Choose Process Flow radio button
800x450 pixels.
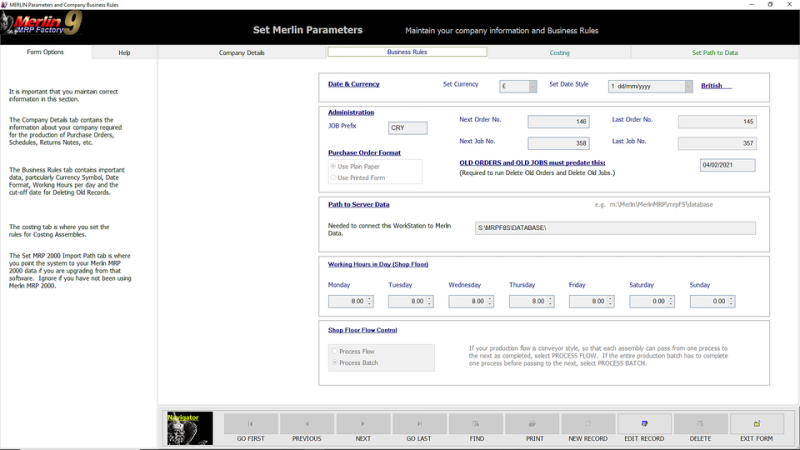point(334,352)
